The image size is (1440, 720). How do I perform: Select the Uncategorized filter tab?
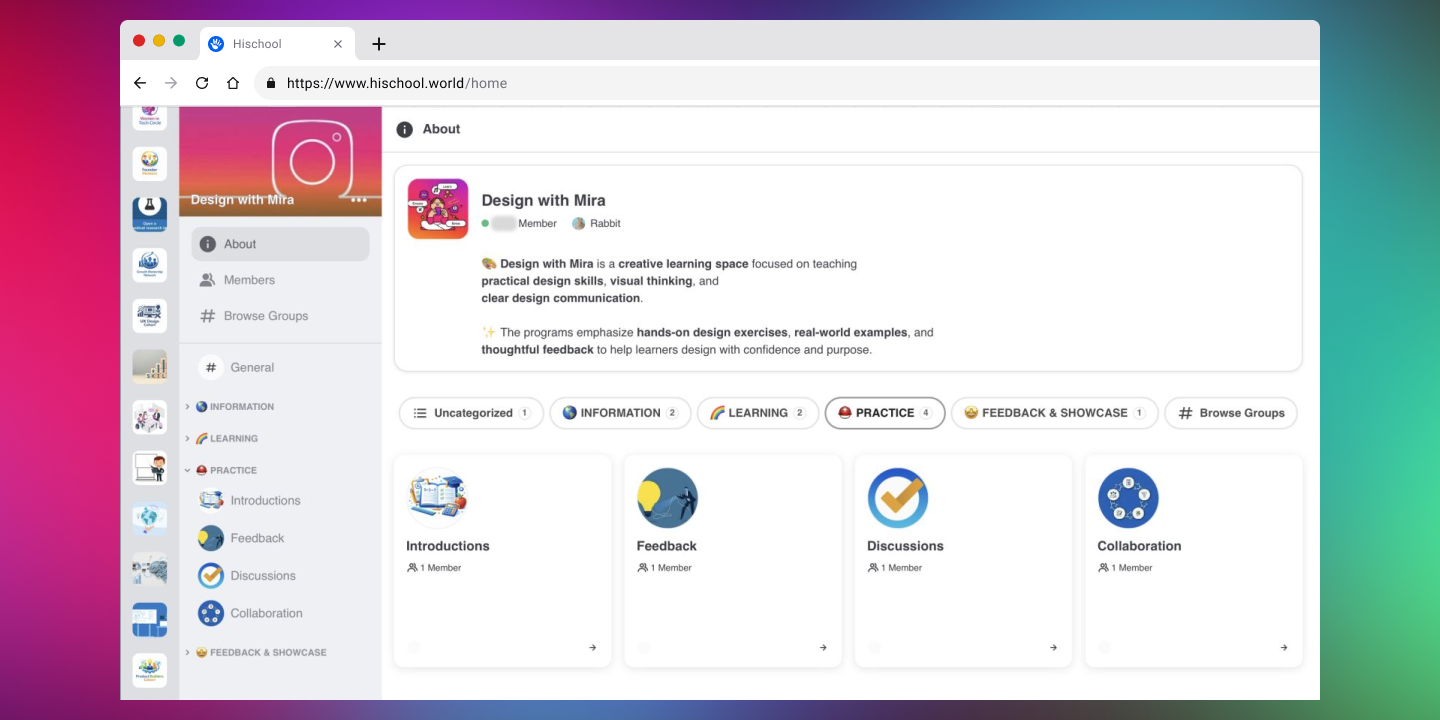tap(471, 413)
